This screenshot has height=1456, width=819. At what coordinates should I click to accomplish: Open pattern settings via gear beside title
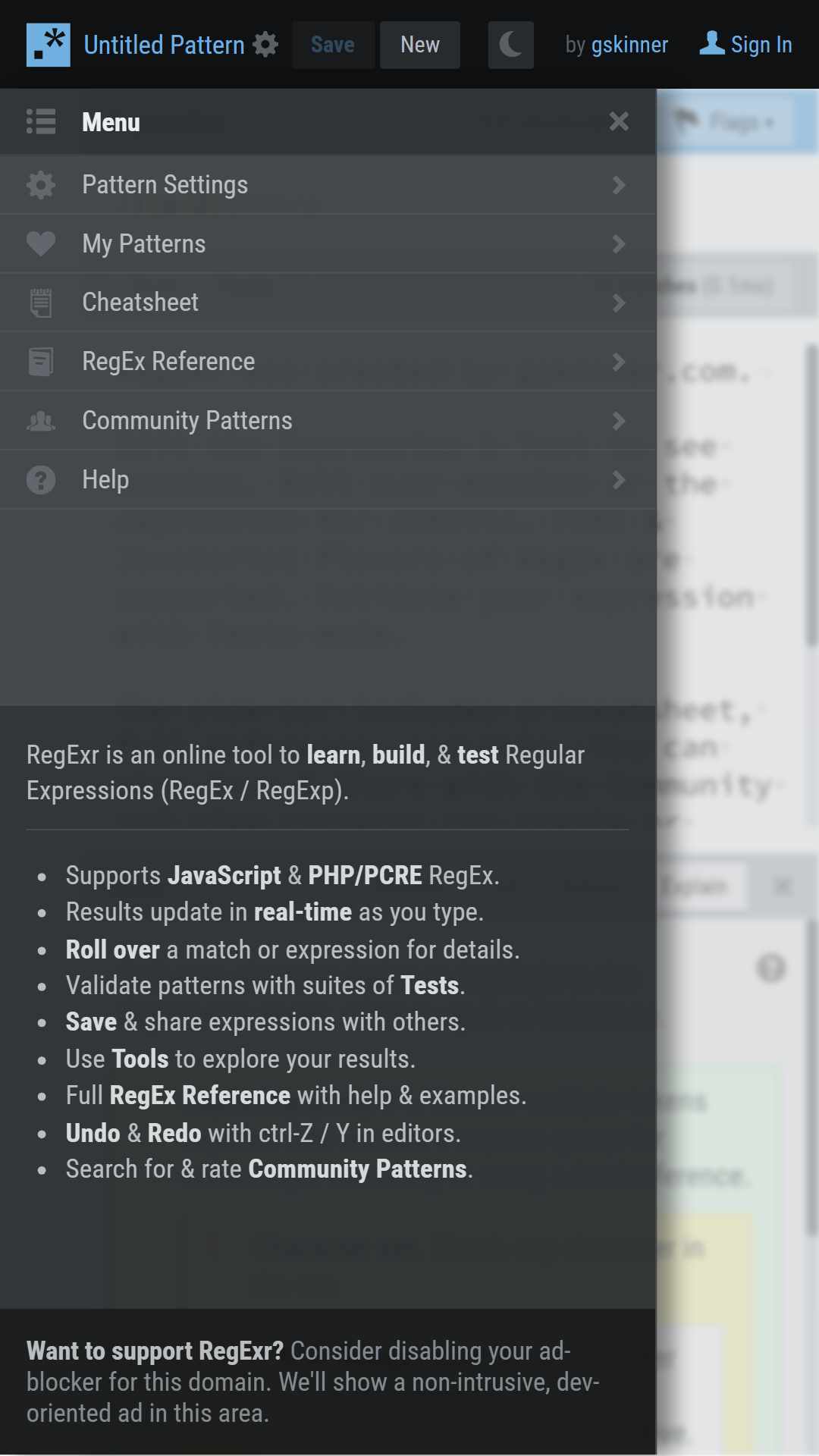[x=265, y=45]
